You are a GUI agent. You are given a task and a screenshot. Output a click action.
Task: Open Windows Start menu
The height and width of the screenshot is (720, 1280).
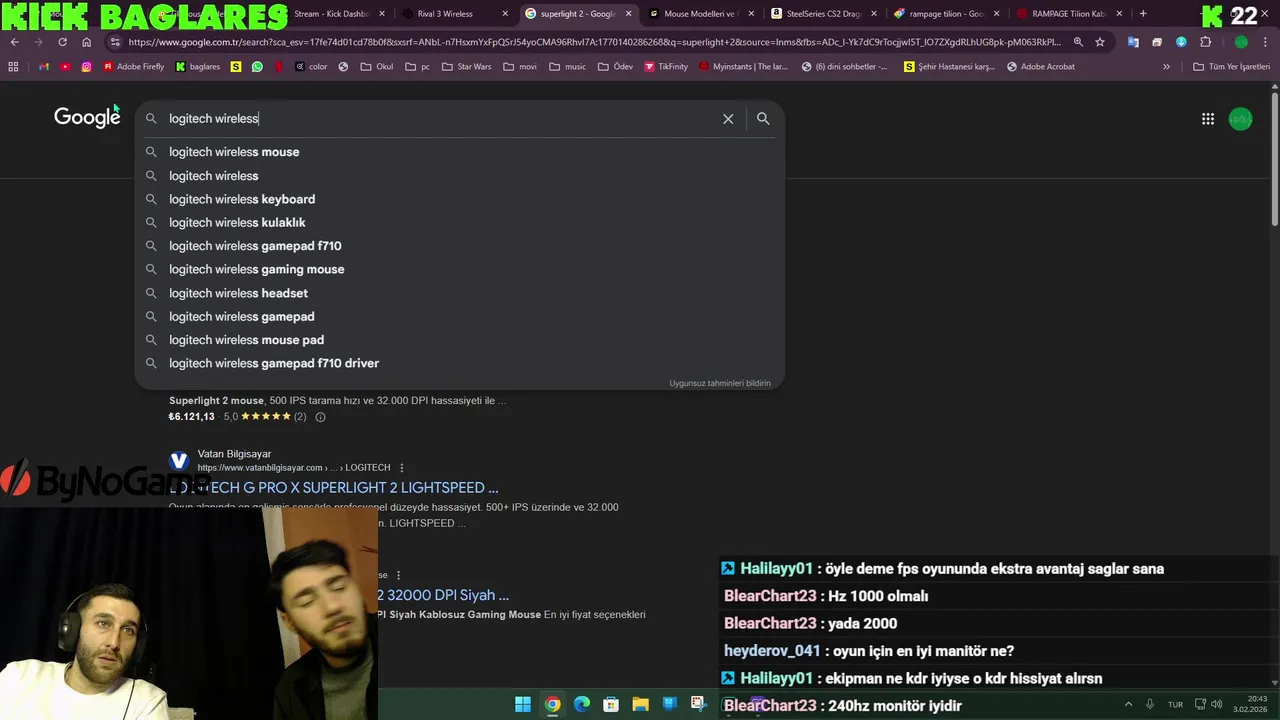tap(523, 705)
